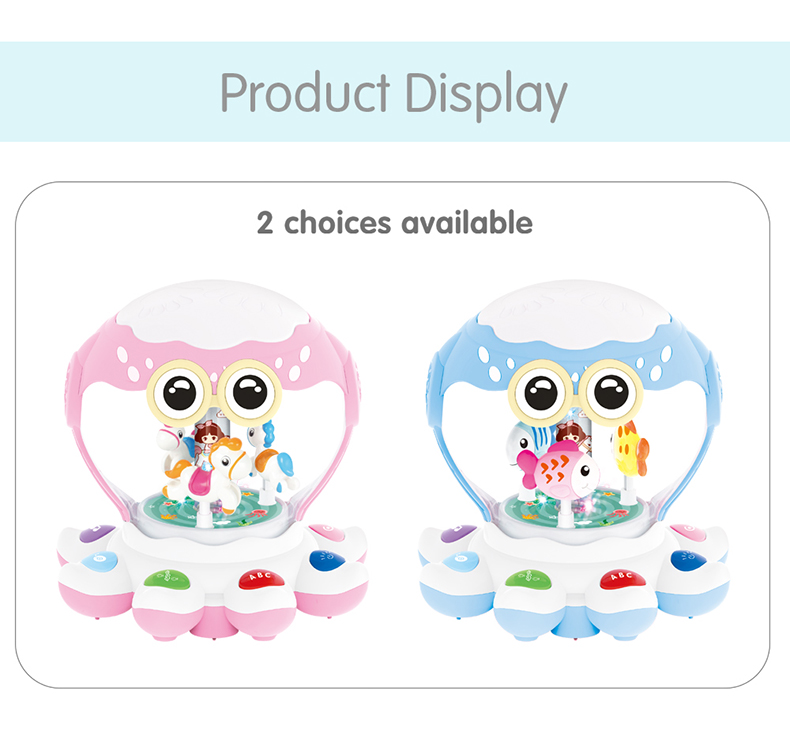Click the light blue button on blue toy
790x754 pixels.
tap(460, 561)
